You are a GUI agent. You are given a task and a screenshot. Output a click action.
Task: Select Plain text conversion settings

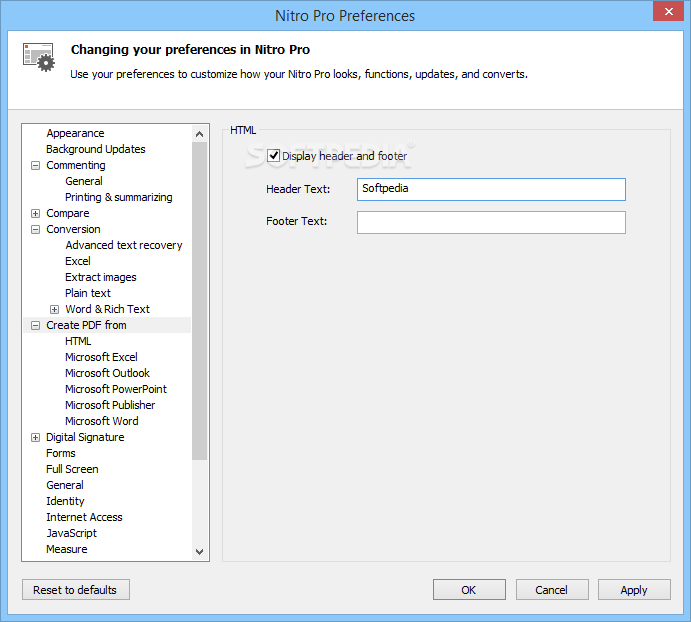(x=88, y=293)
